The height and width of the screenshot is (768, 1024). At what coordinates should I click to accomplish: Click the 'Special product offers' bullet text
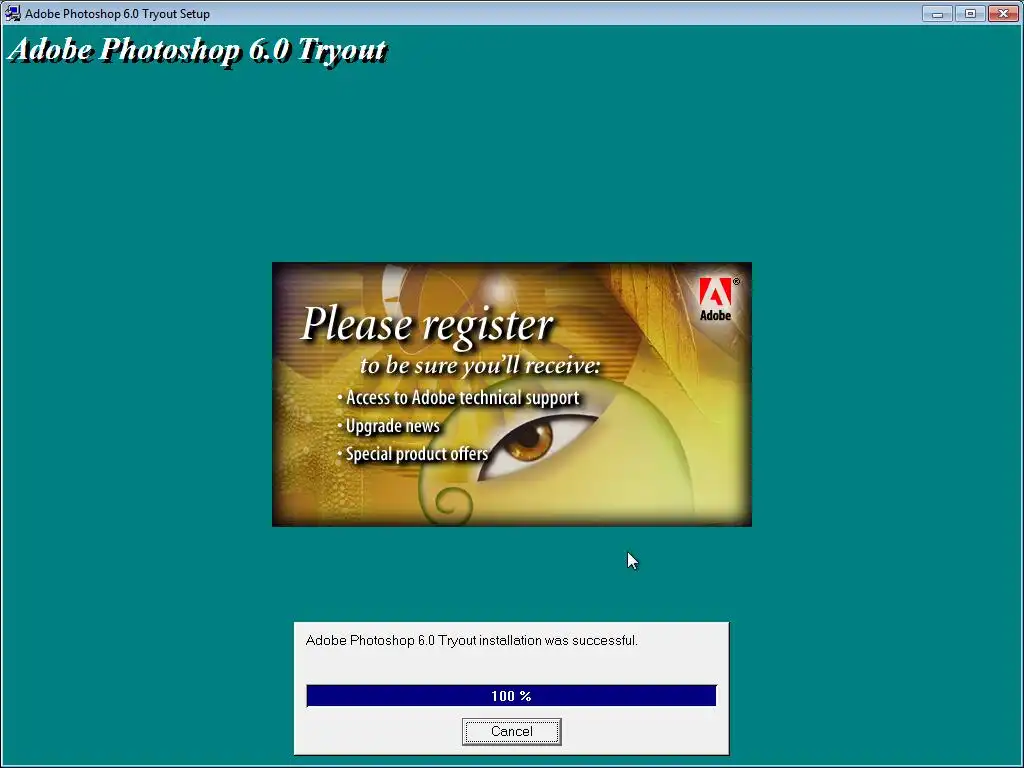[417, 454]
